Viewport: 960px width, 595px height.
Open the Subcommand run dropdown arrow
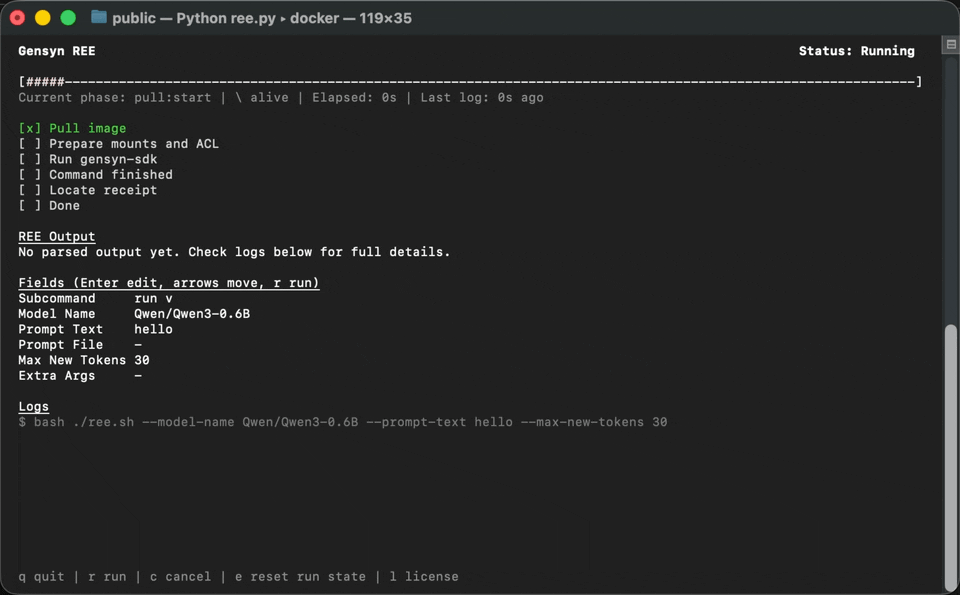pyautogui.click(x=169, y=298)
